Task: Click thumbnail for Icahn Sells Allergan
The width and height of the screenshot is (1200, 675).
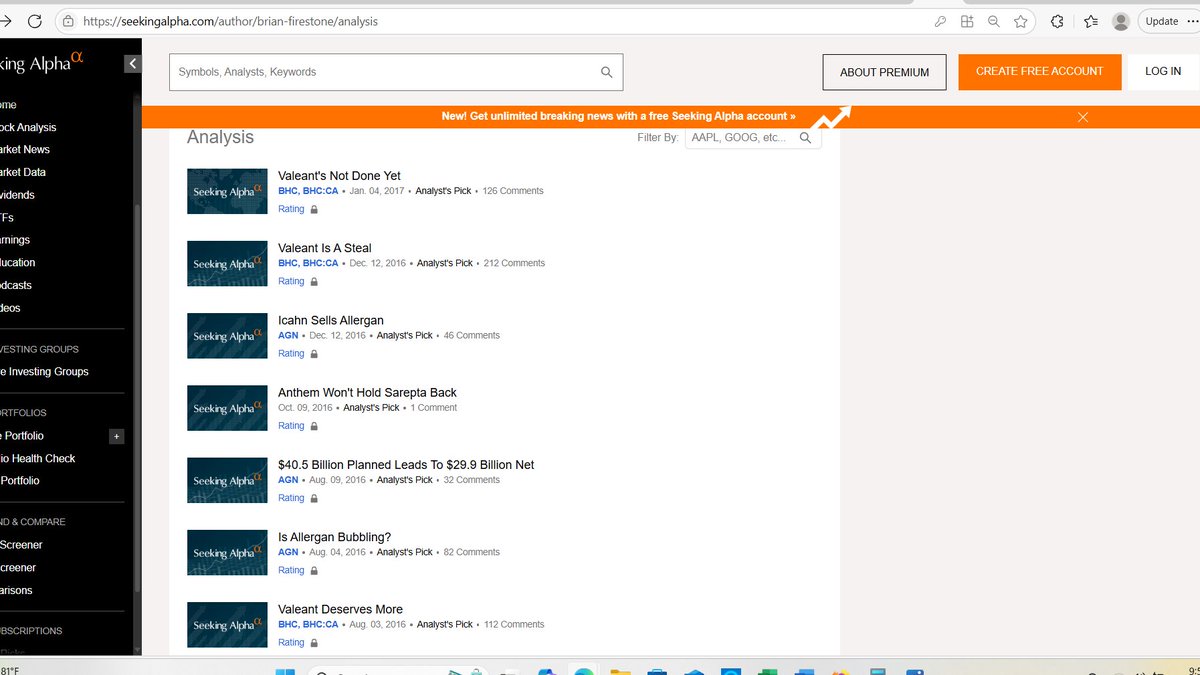Action: pos(227,335)
